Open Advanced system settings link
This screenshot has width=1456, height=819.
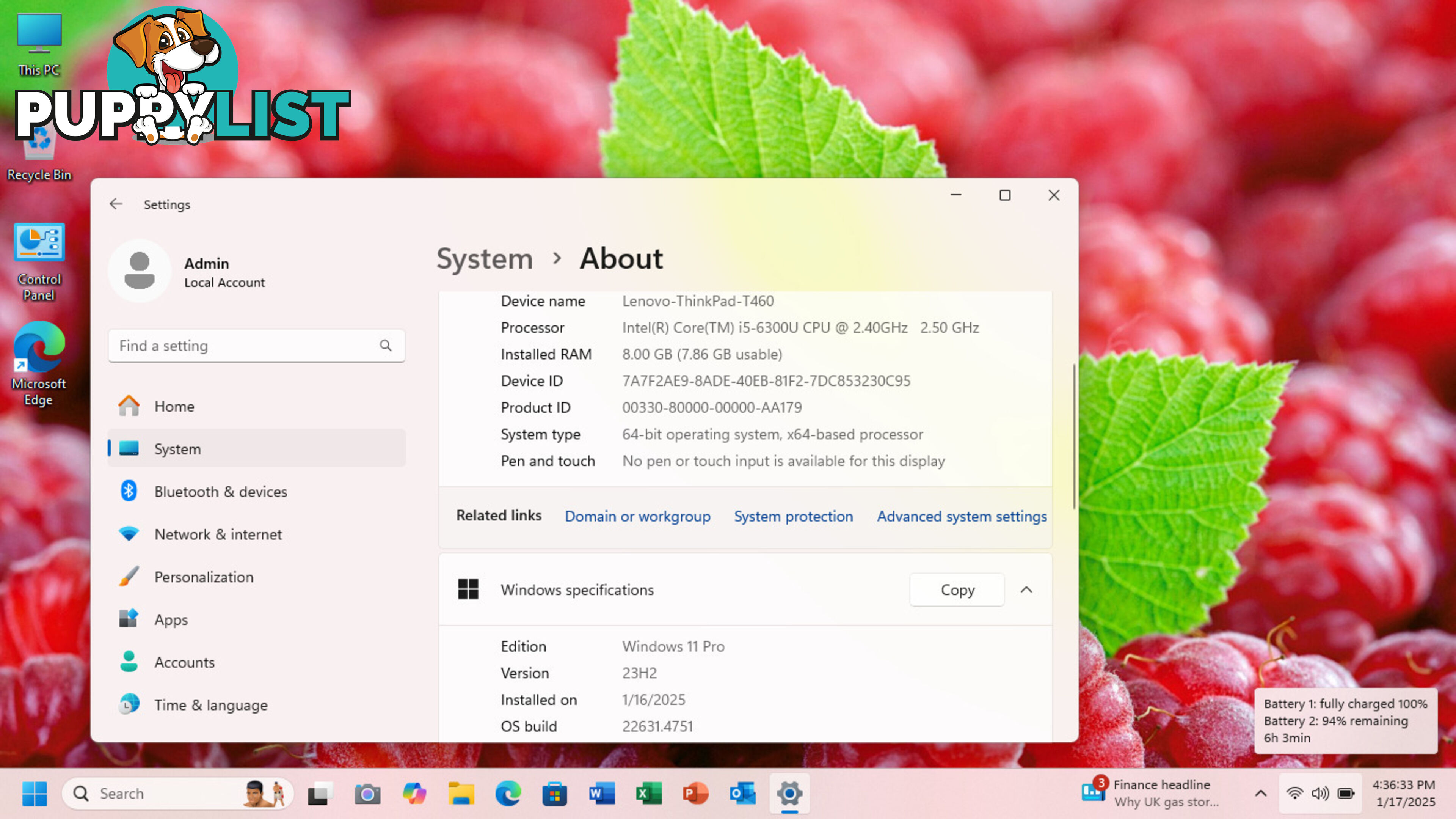pos(962,516)
